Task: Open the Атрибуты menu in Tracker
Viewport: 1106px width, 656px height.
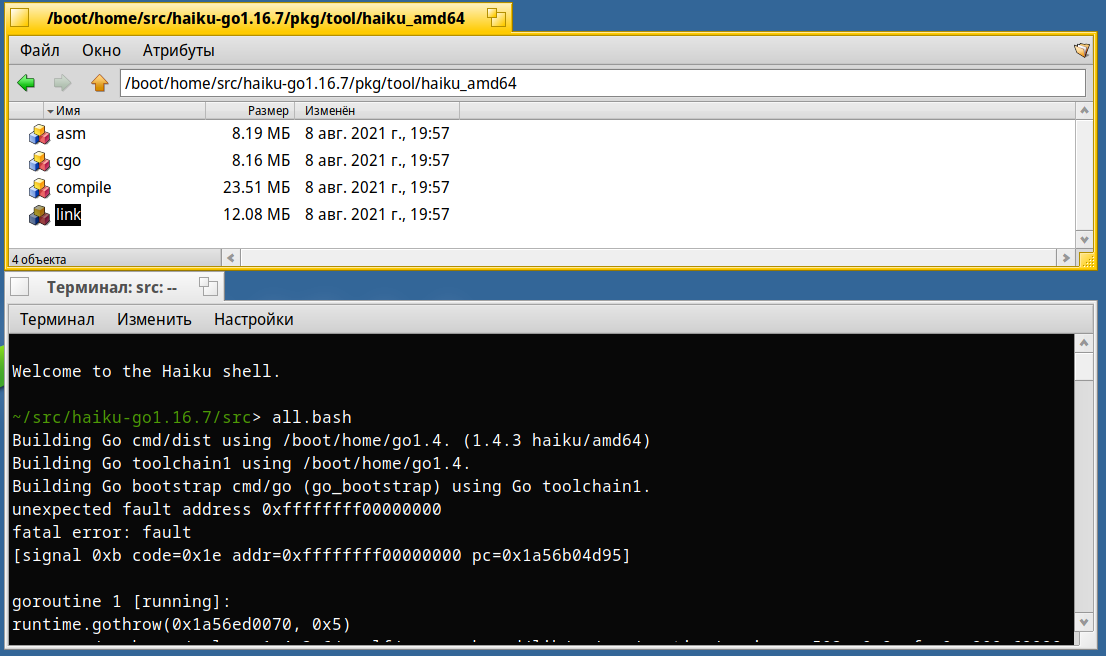Action: pos(178,50)
